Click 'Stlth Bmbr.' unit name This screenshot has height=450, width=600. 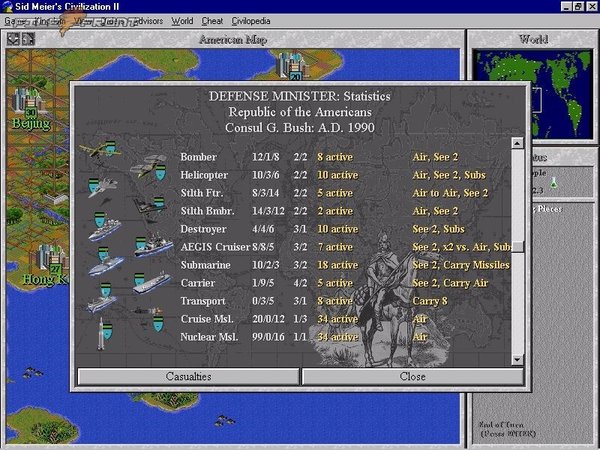pyautogui.click(x=207, y=211)
